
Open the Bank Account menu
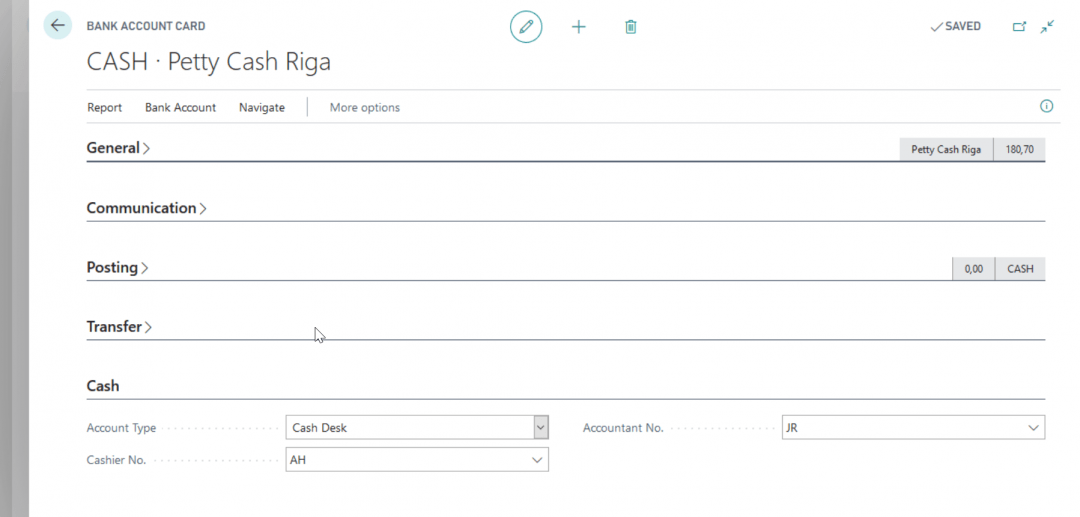click(180, 107)
